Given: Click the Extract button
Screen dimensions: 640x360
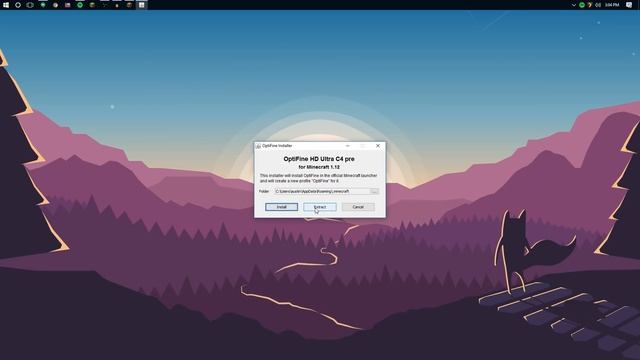Looking at the screenshot, I should [320, 207].
